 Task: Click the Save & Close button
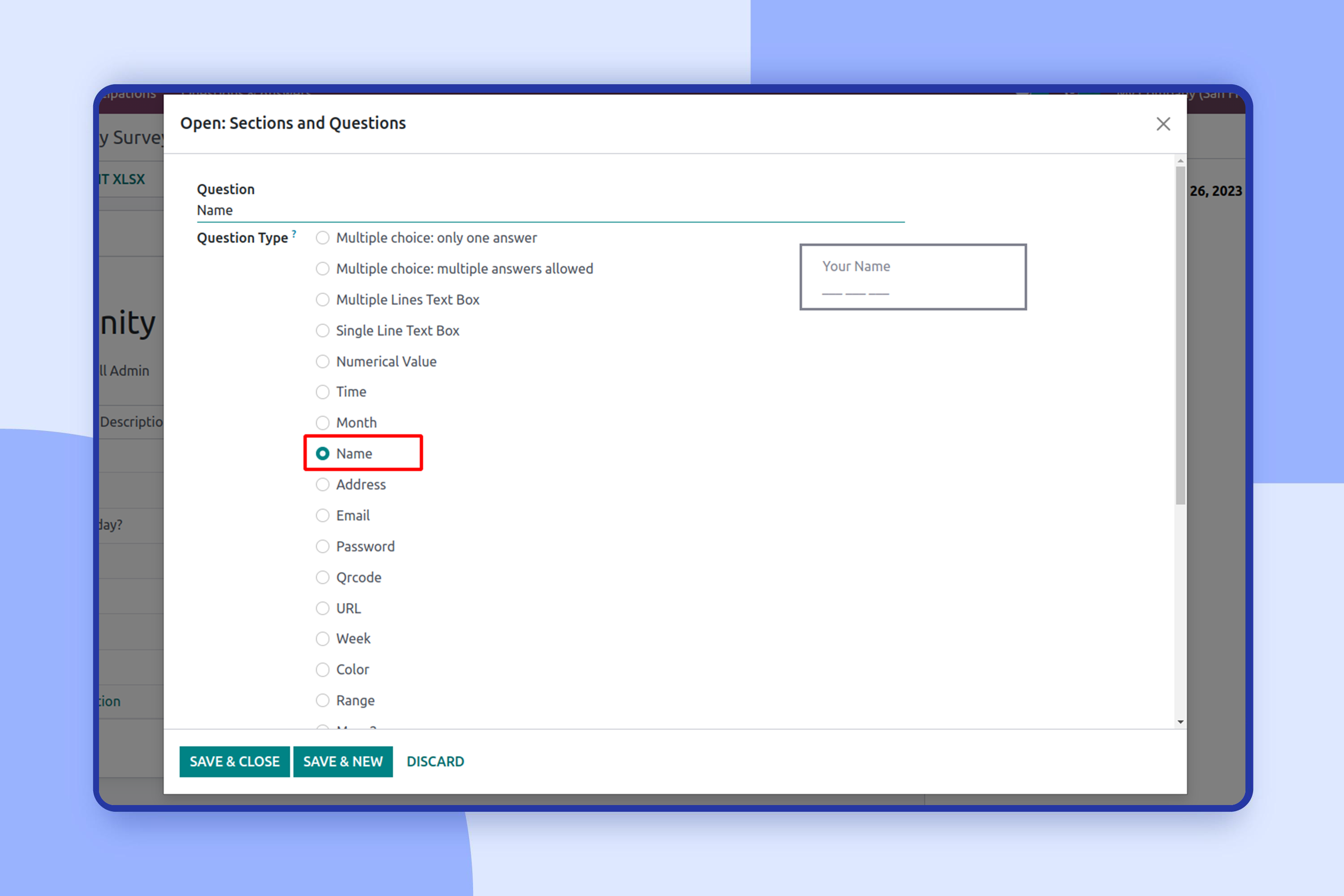[x=234, y=761]
